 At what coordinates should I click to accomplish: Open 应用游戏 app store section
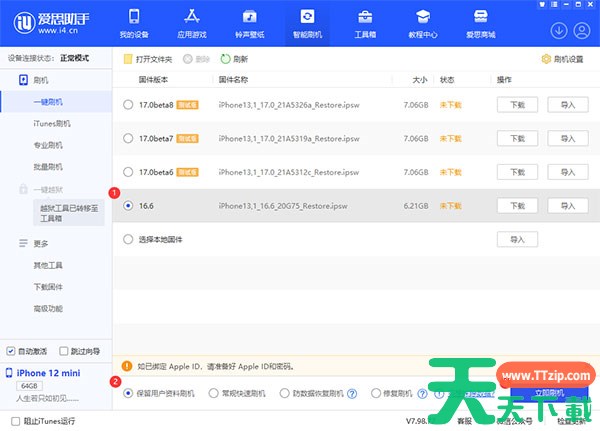point(194,23)
